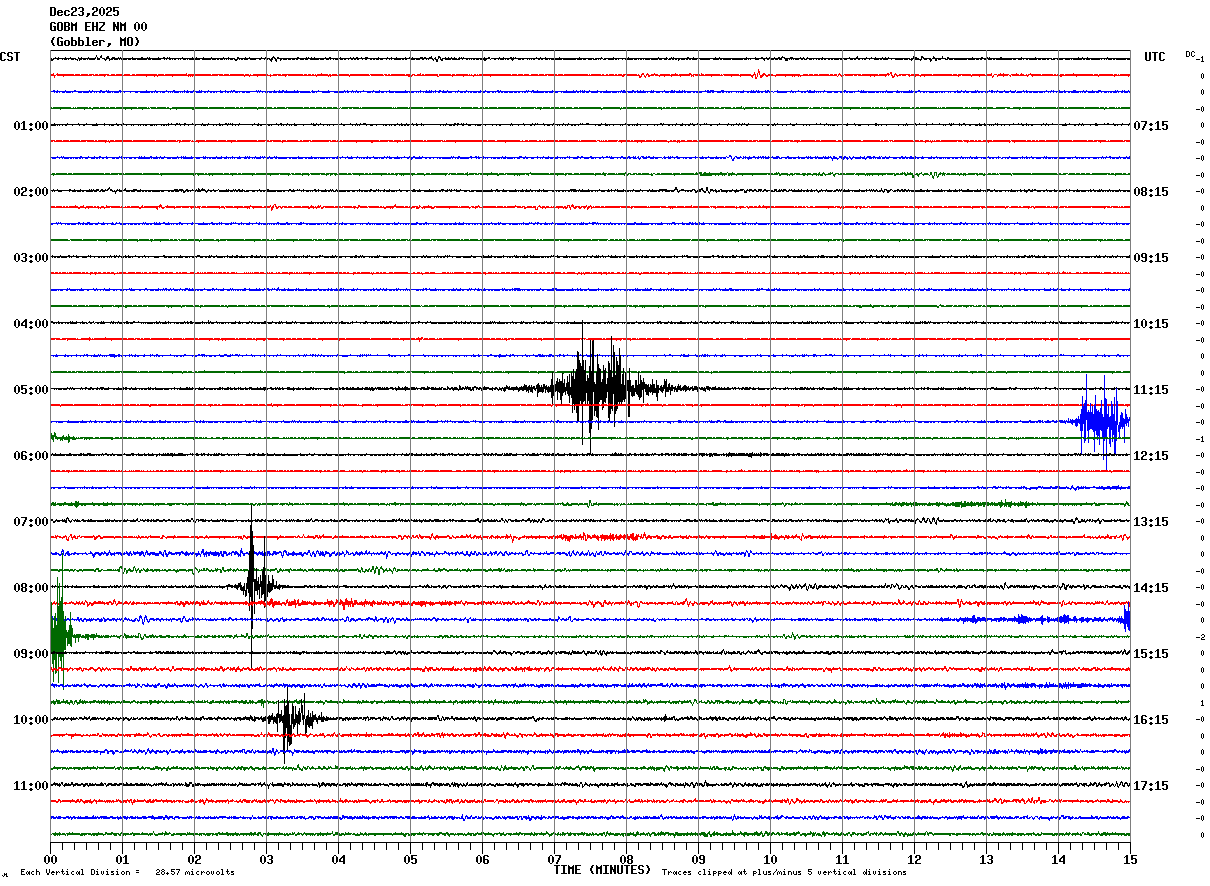The image size is (1210, 886).
Task: Click the CST timezone label
Action: point(10,57)
